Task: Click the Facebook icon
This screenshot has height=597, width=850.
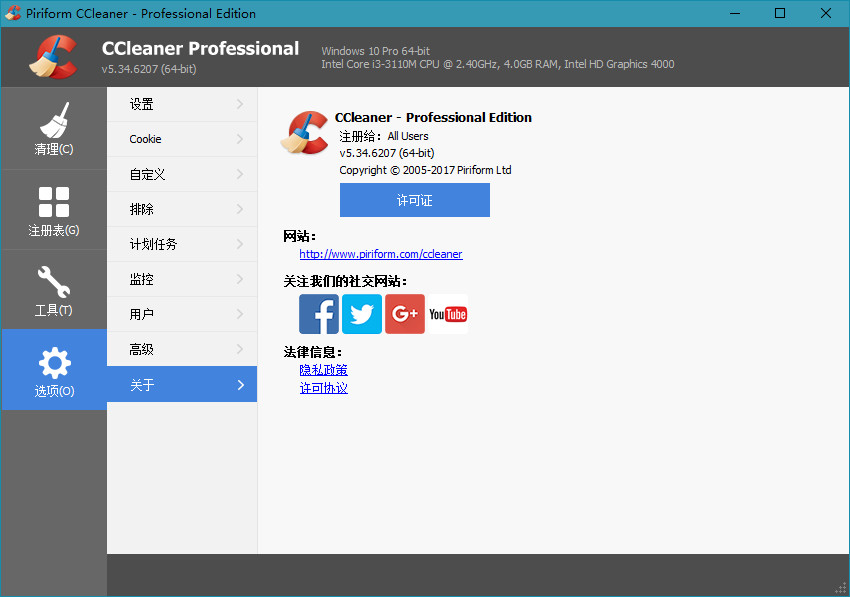Action: pyautogui.click(x=319, y=314)
